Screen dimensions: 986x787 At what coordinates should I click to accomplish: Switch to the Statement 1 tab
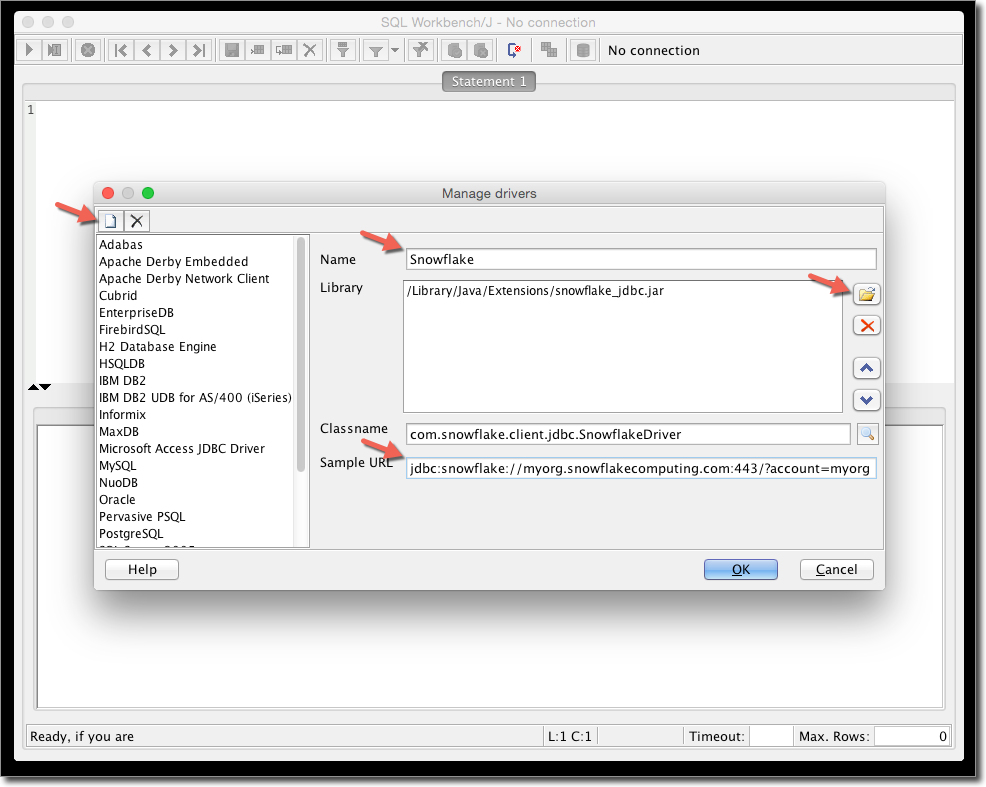coord(488,81)
